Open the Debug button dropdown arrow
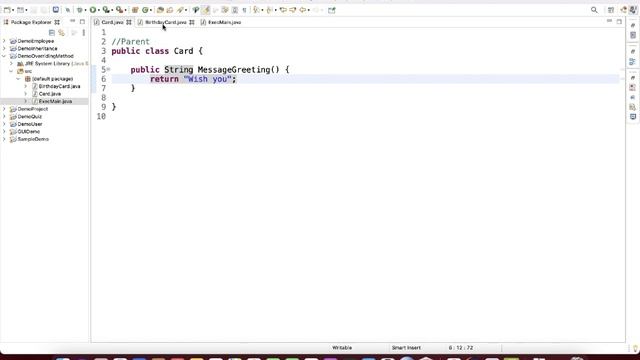 (x=85, y=10)
